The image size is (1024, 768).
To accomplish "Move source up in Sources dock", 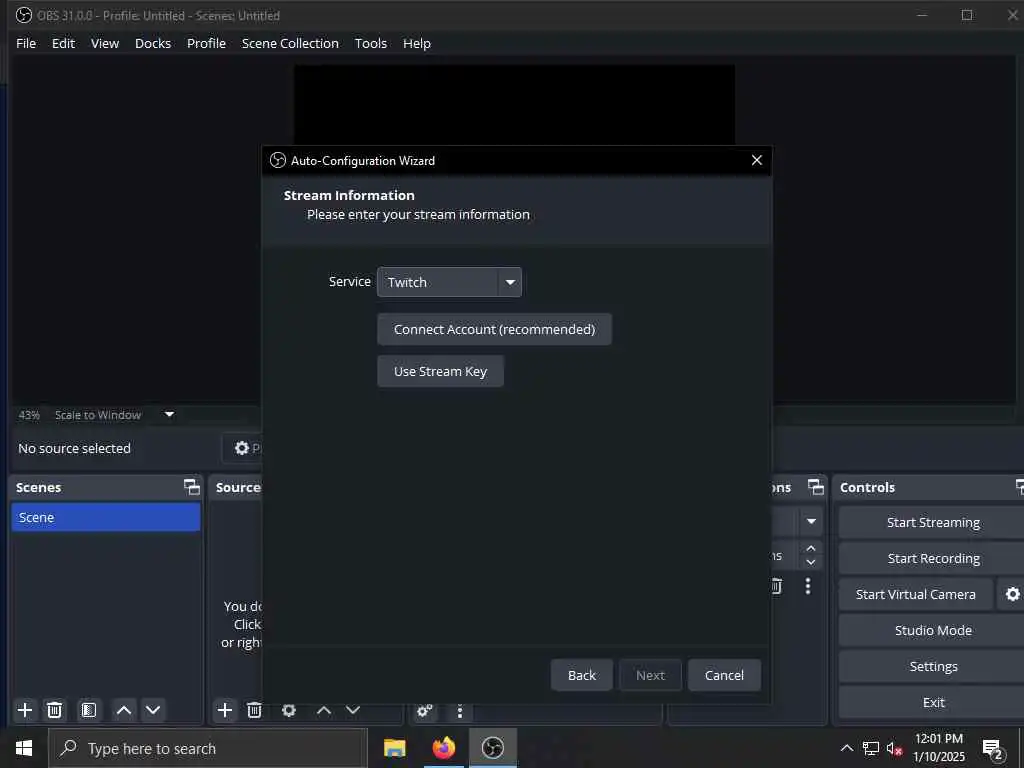I will (x=324, y=710).
